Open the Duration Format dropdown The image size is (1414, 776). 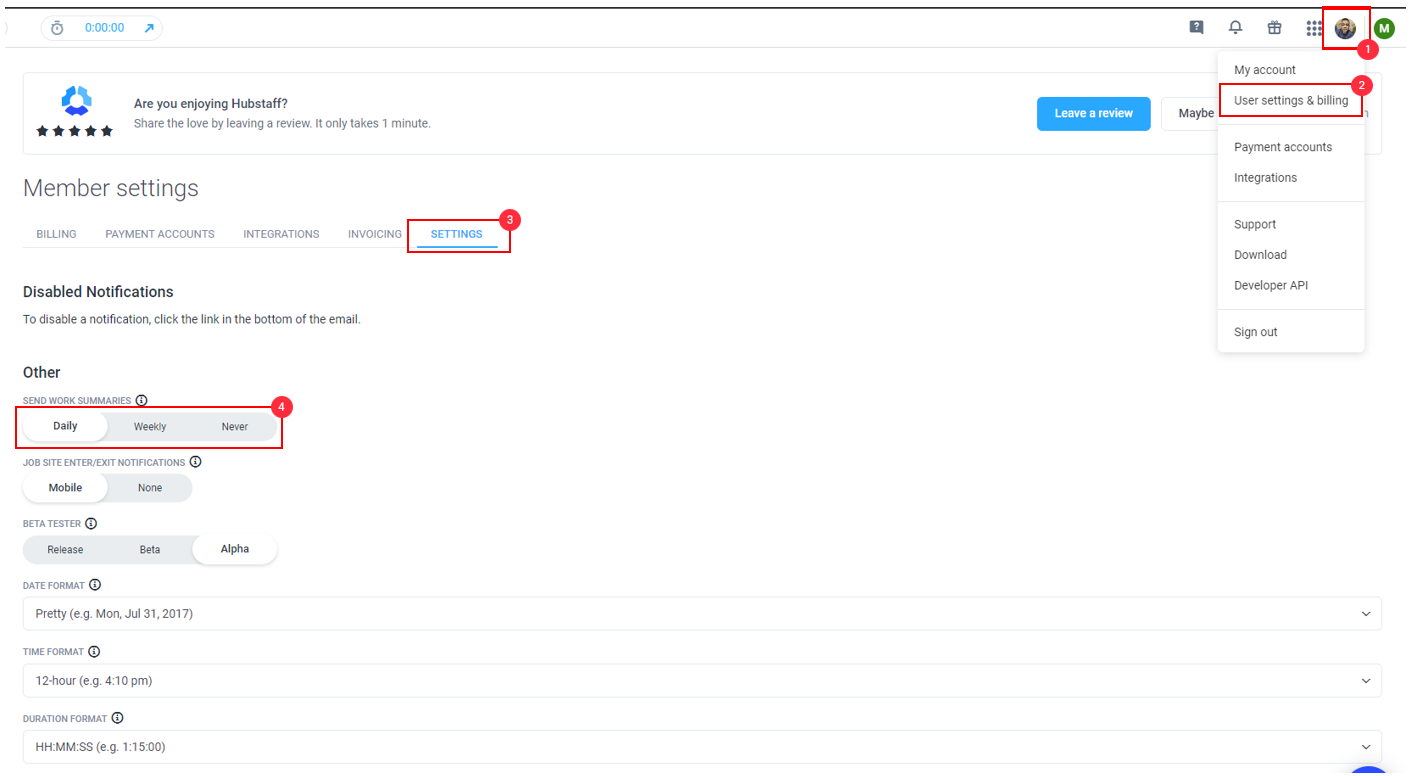click(702, 747)
